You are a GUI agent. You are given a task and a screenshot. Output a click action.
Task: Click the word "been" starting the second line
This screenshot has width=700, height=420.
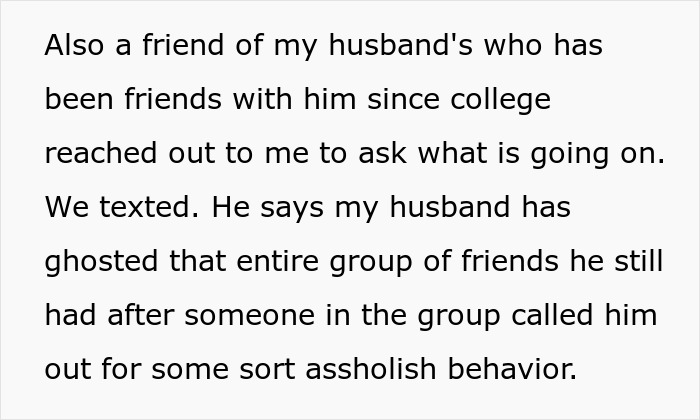coord(78,100)
